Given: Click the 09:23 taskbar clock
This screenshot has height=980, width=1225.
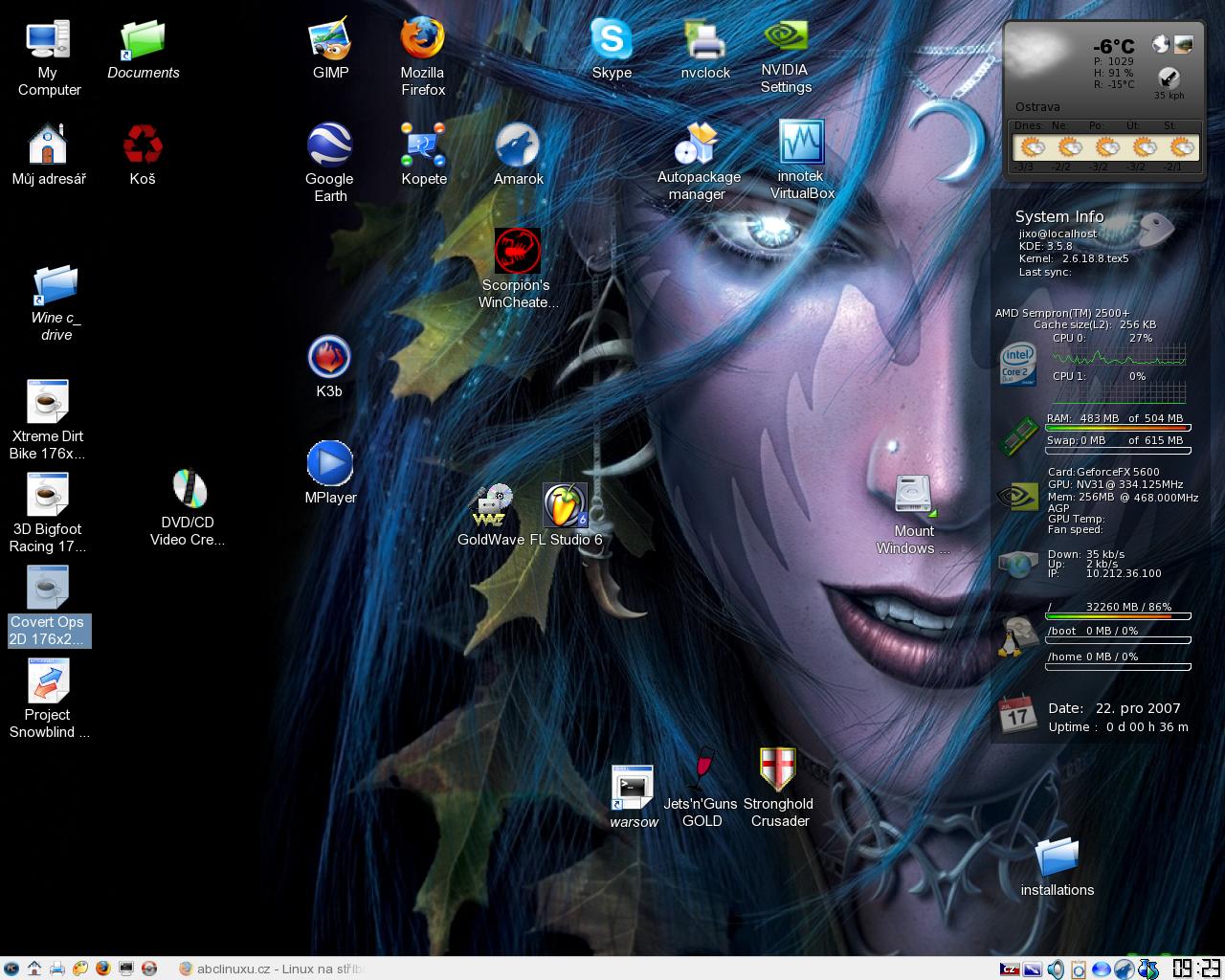Looking at the screenshot, I should [1196, 969].
